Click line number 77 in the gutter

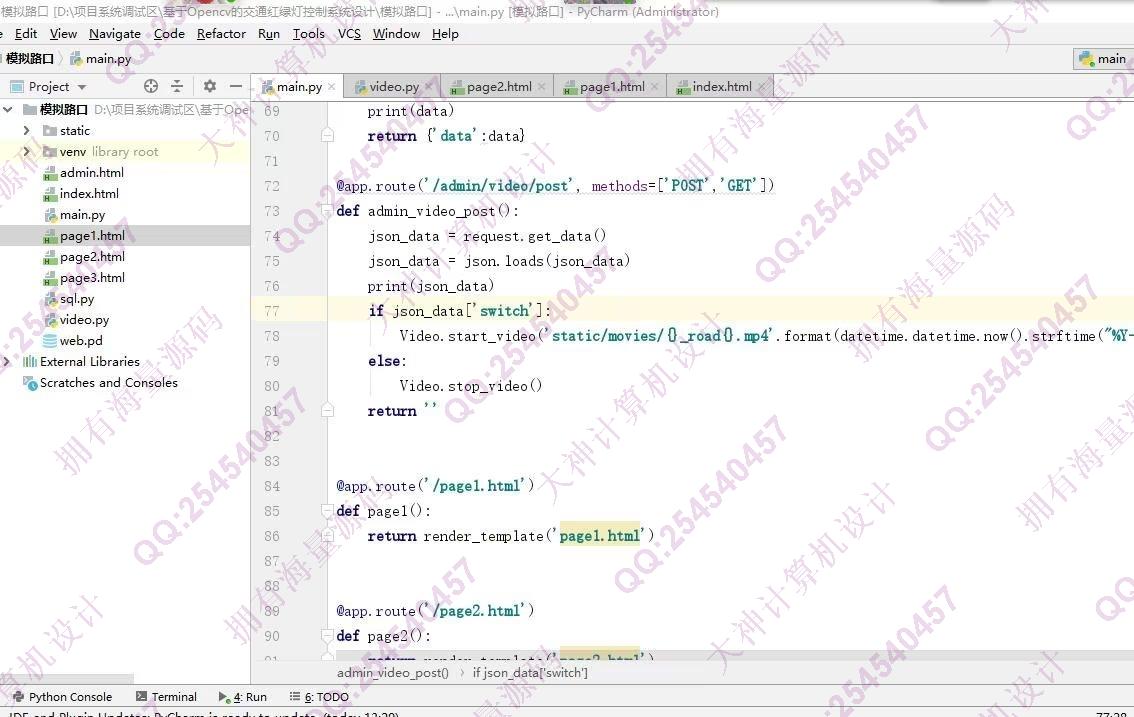[x=272, y=310]
